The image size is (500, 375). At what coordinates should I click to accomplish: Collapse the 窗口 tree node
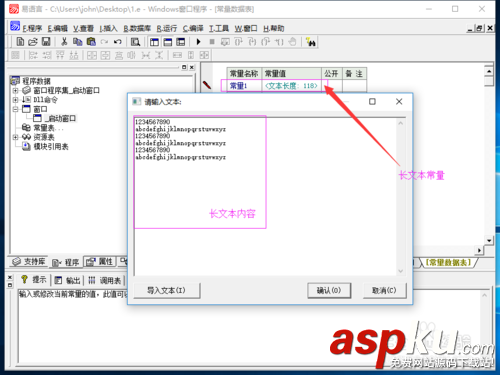pyautogui.click(x=15, y=109)
